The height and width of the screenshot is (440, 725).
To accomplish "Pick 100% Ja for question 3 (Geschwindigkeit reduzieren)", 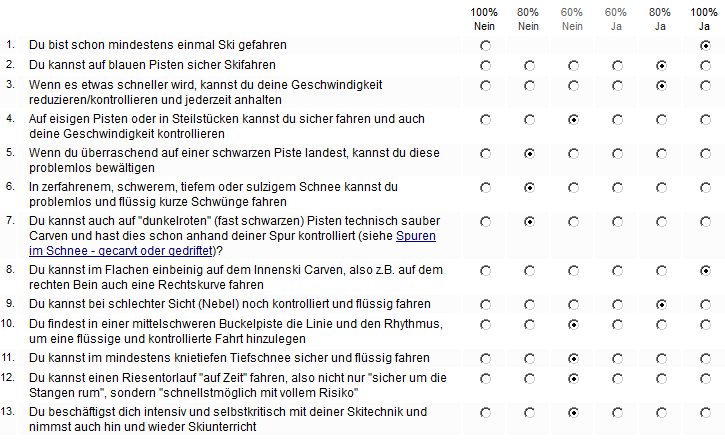I will coord(705,86).
